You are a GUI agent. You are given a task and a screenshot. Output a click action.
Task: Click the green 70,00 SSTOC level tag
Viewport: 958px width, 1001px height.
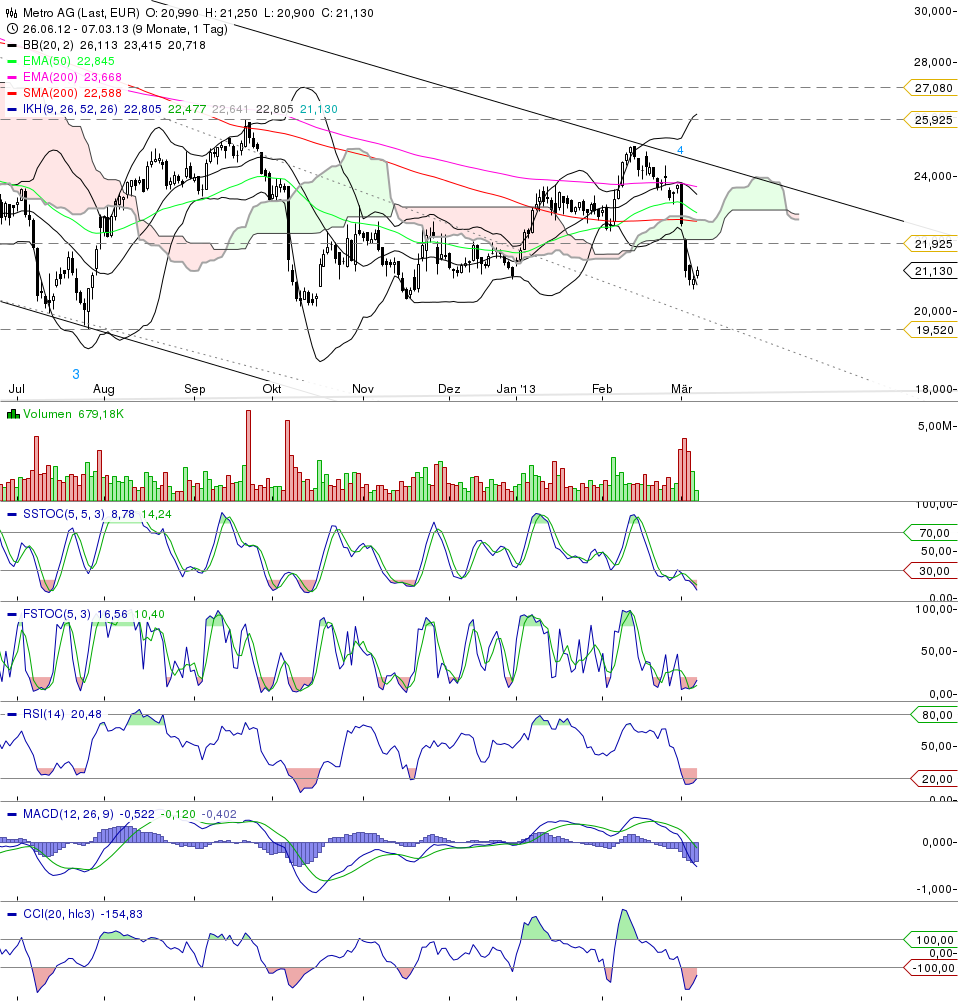coord(932,533)
